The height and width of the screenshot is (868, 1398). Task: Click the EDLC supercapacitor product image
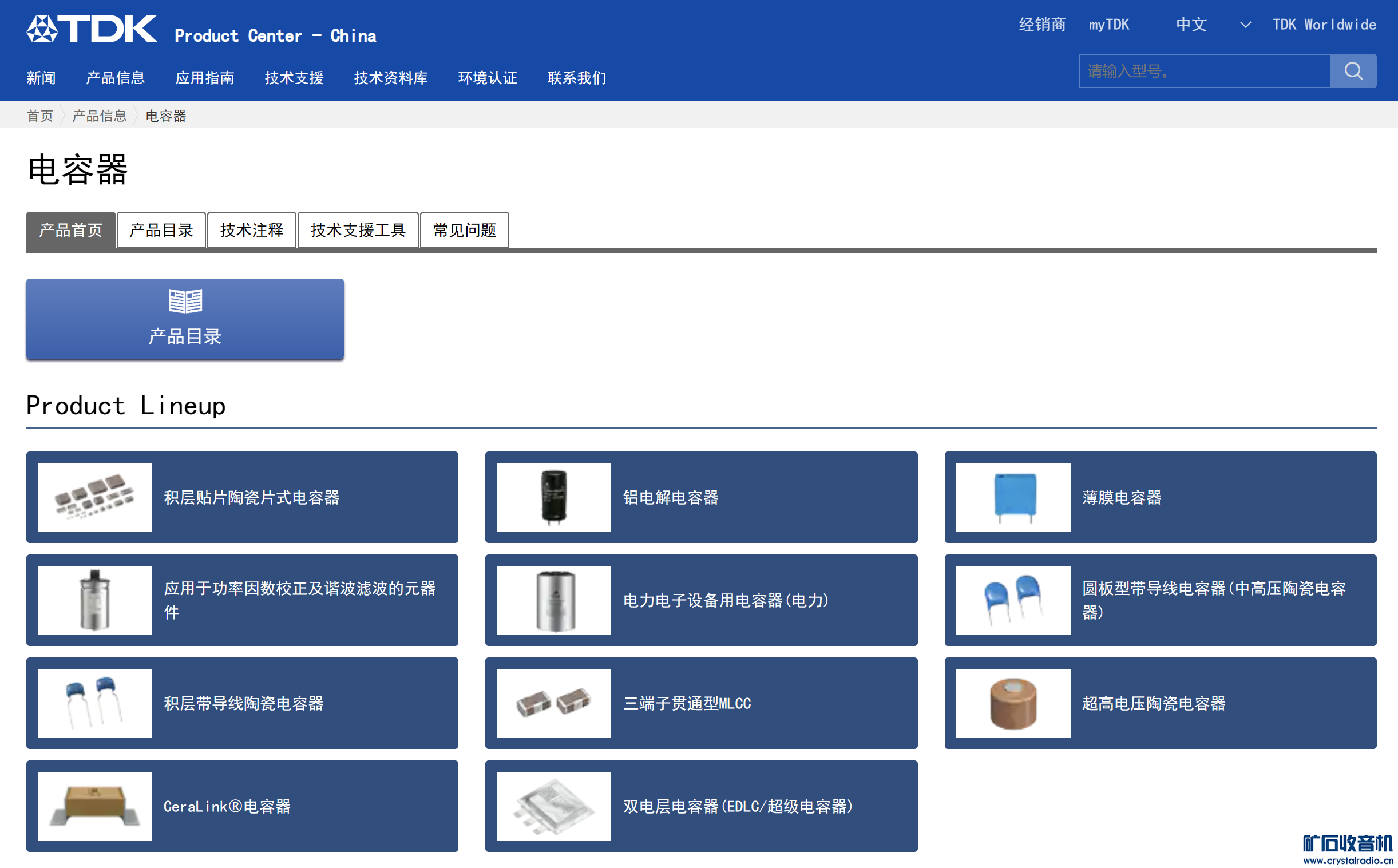(553, 806)
